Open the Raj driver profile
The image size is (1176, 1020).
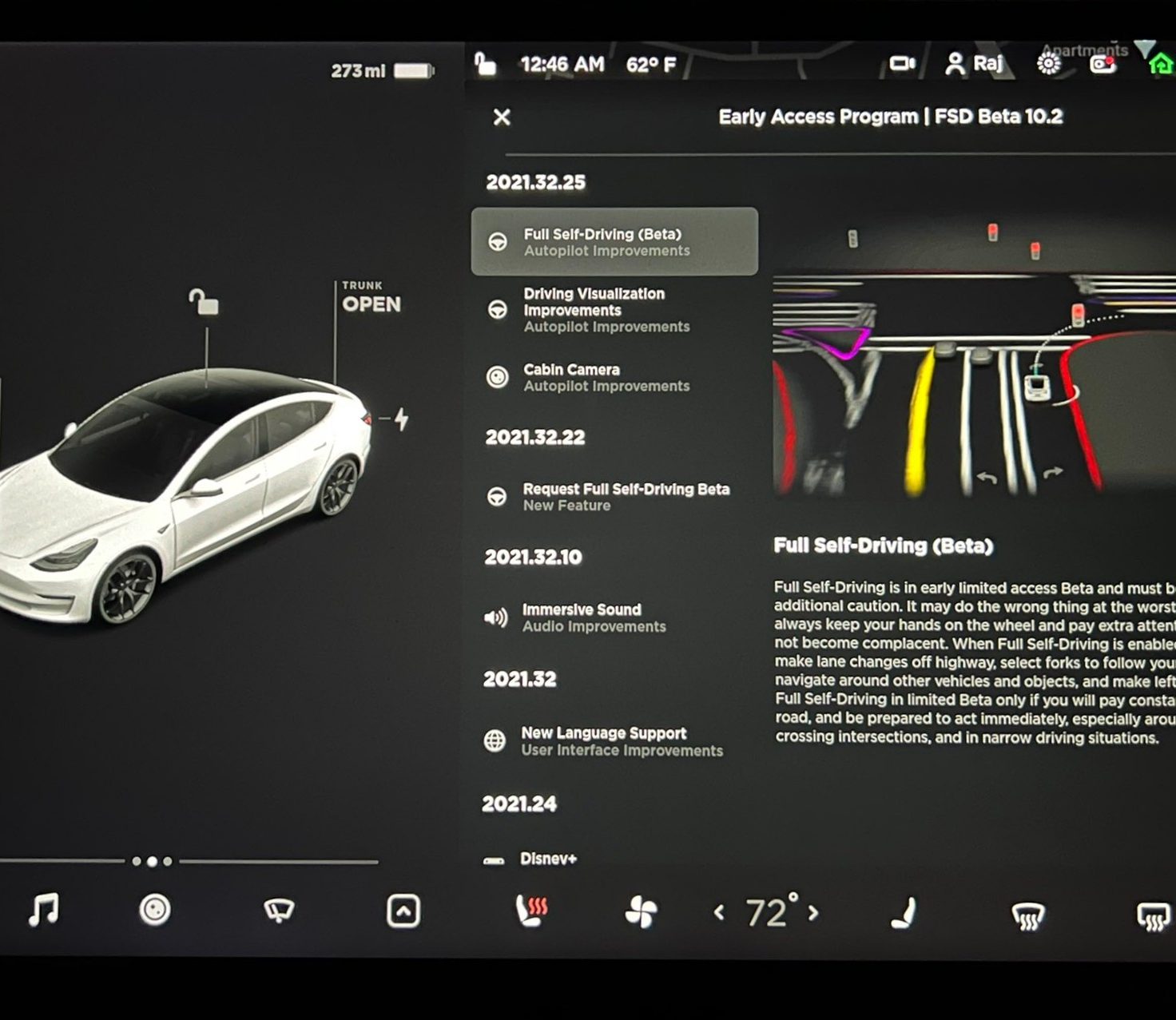(974, 63)
